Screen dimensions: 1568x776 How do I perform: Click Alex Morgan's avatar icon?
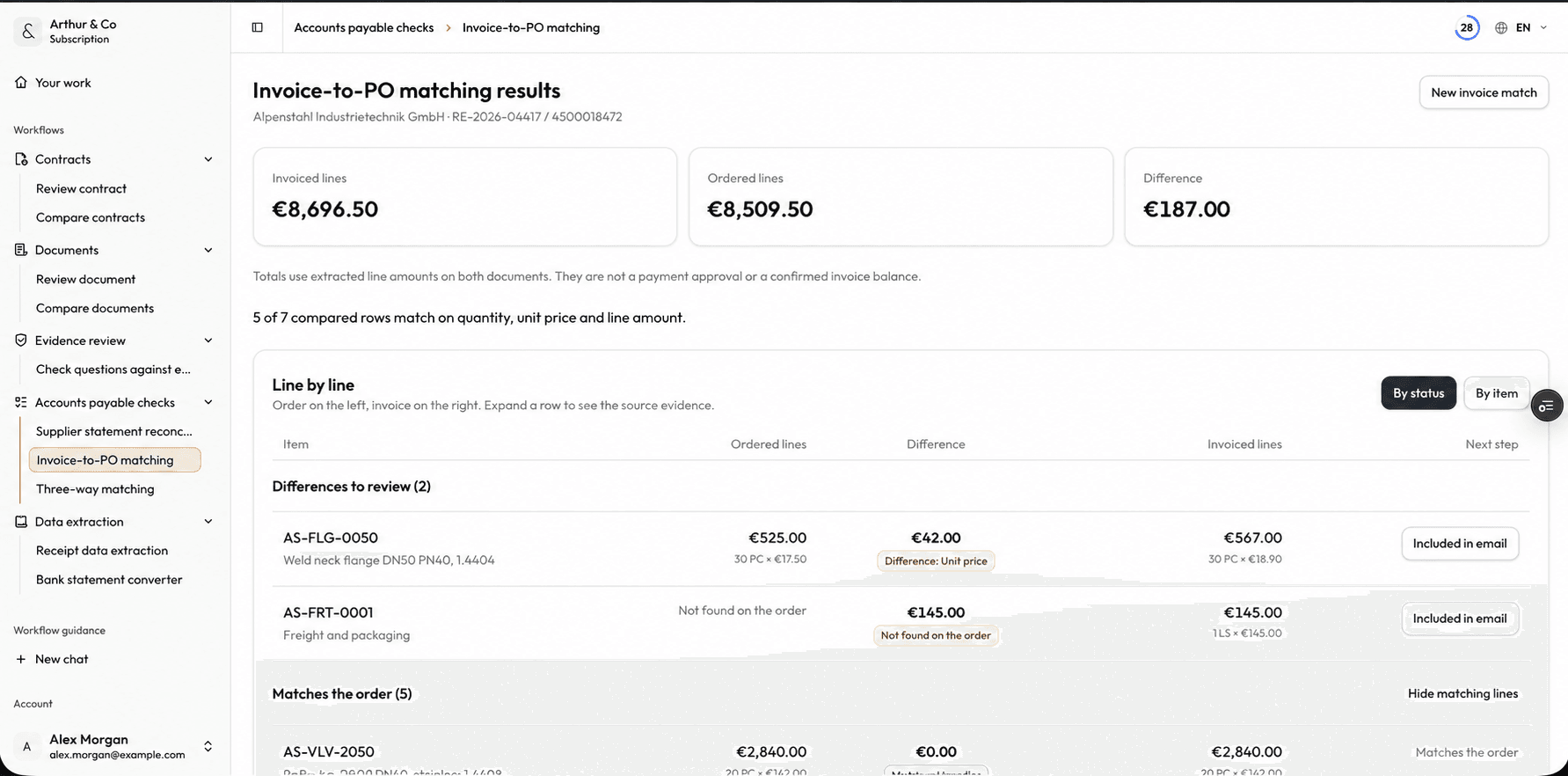(x=27, y=746)
